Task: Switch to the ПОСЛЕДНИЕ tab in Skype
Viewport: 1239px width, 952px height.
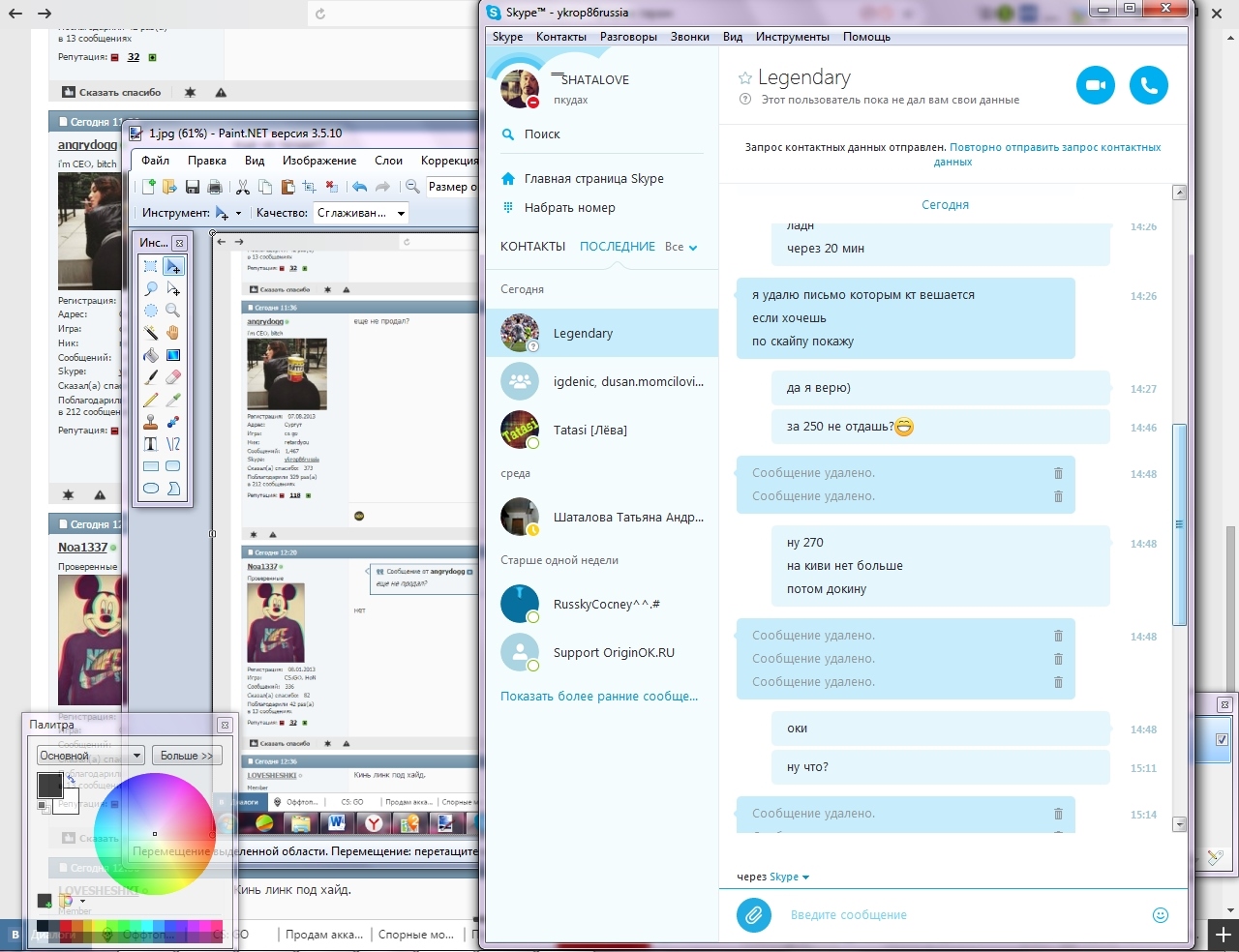Action: tap(618, 247)
